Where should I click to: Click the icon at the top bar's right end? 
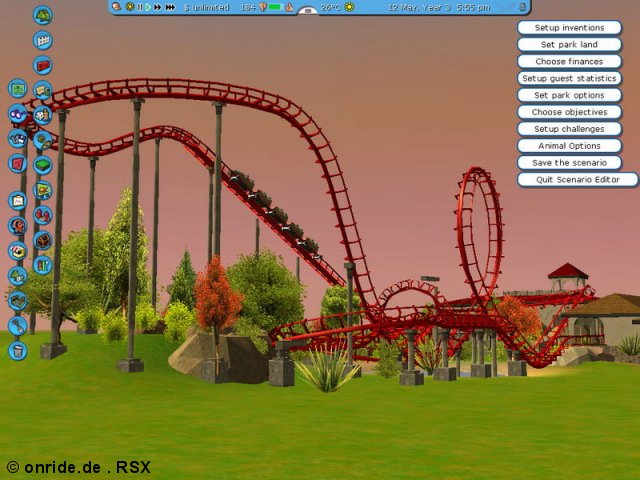click(522, 7)
